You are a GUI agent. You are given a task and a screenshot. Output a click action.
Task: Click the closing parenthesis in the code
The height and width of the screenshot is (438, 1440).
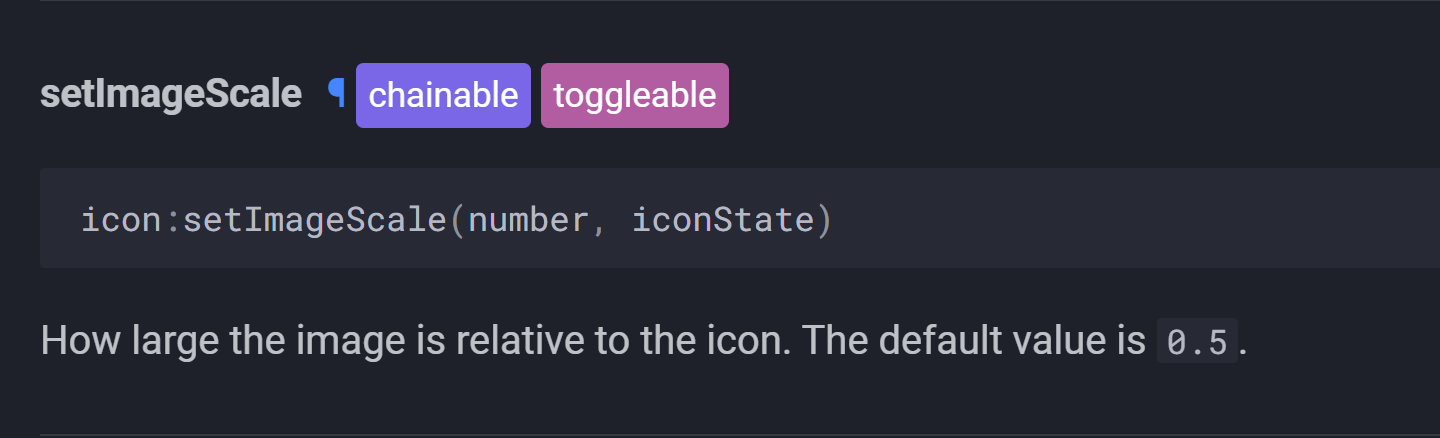pyautogui.click(x=824, y=220)
